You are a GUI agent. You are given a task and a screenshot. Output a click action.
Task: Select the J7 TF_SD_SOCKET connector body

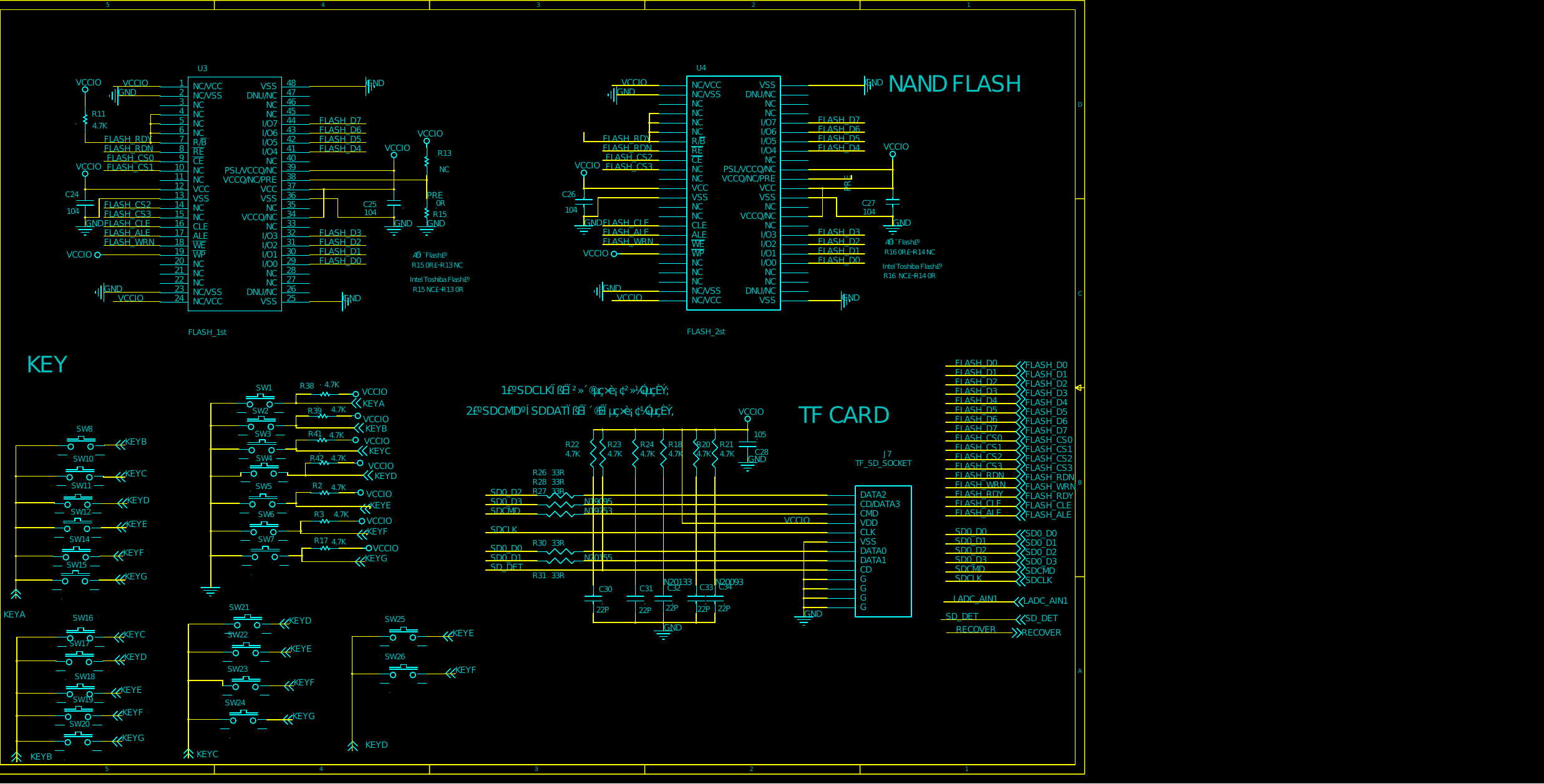(883, 551)
